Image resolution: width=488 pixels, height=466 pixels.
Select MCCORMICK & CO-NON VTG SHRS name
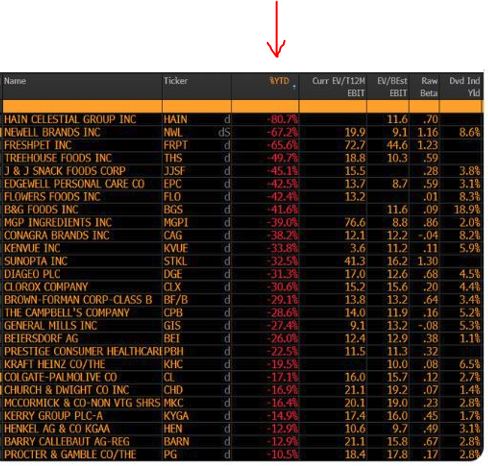pos(82,403)
